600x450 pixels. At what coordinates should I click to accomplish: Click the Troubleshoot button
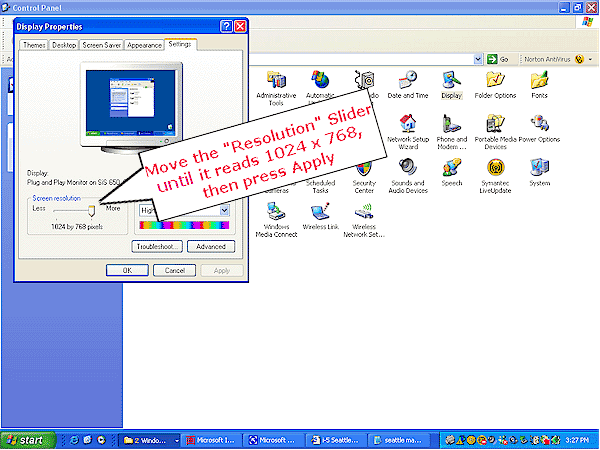click(x=157, y=247)
